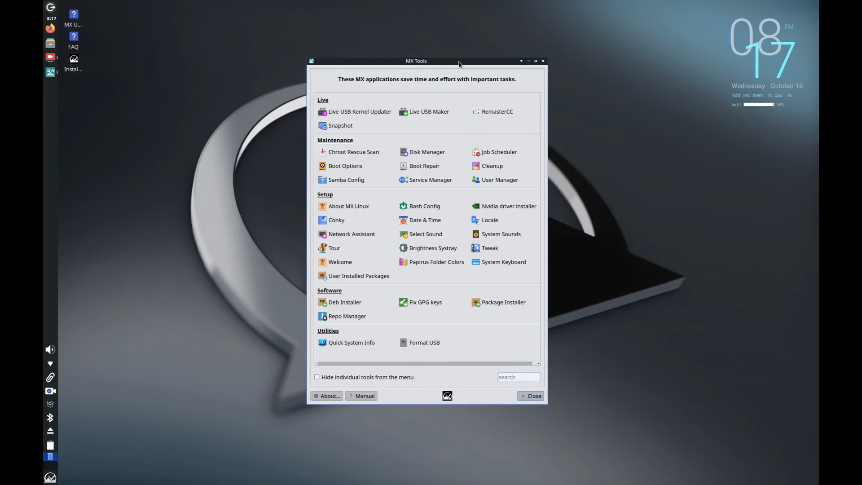Open the Welcome app

[335, 262]
